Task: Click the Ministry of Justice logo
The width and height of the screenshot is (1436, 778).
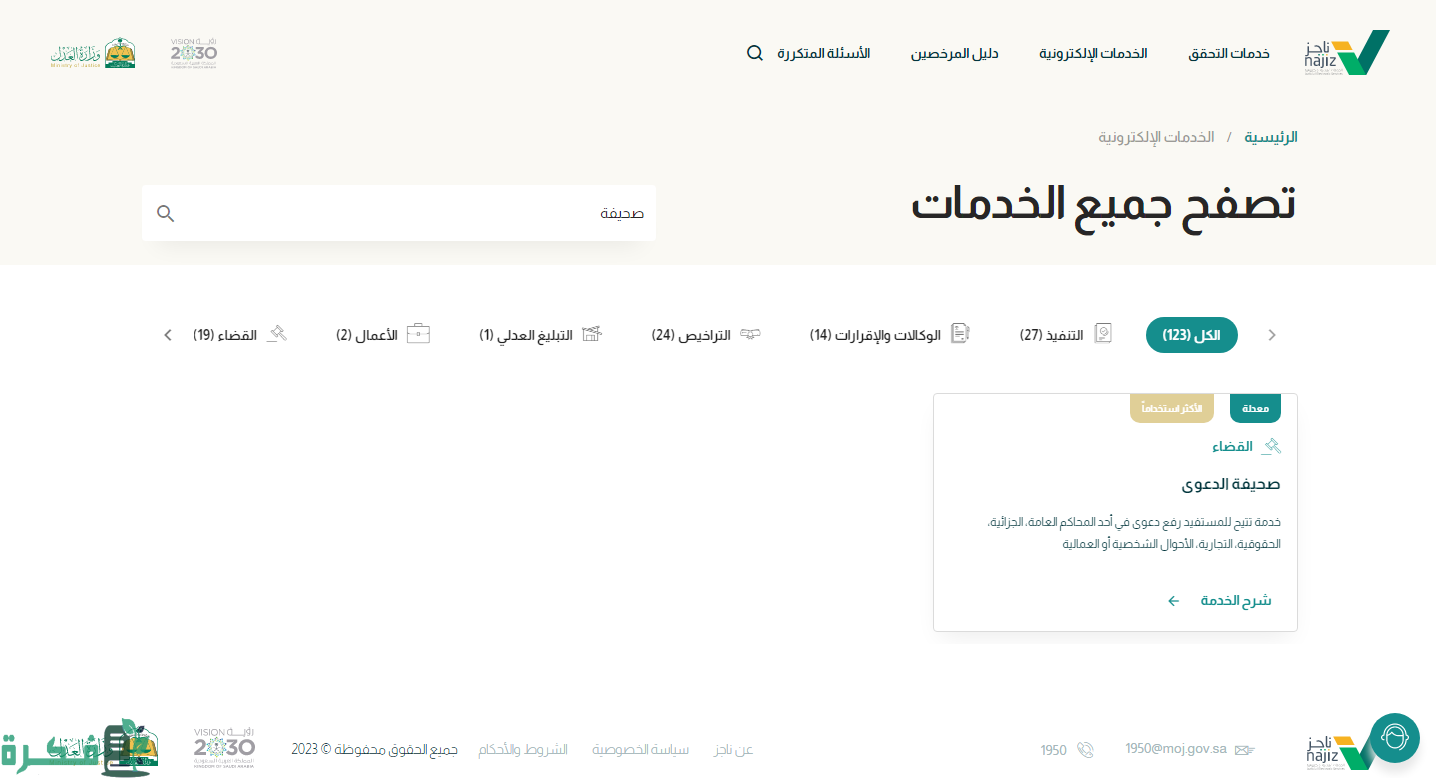Action: [93, 53]
